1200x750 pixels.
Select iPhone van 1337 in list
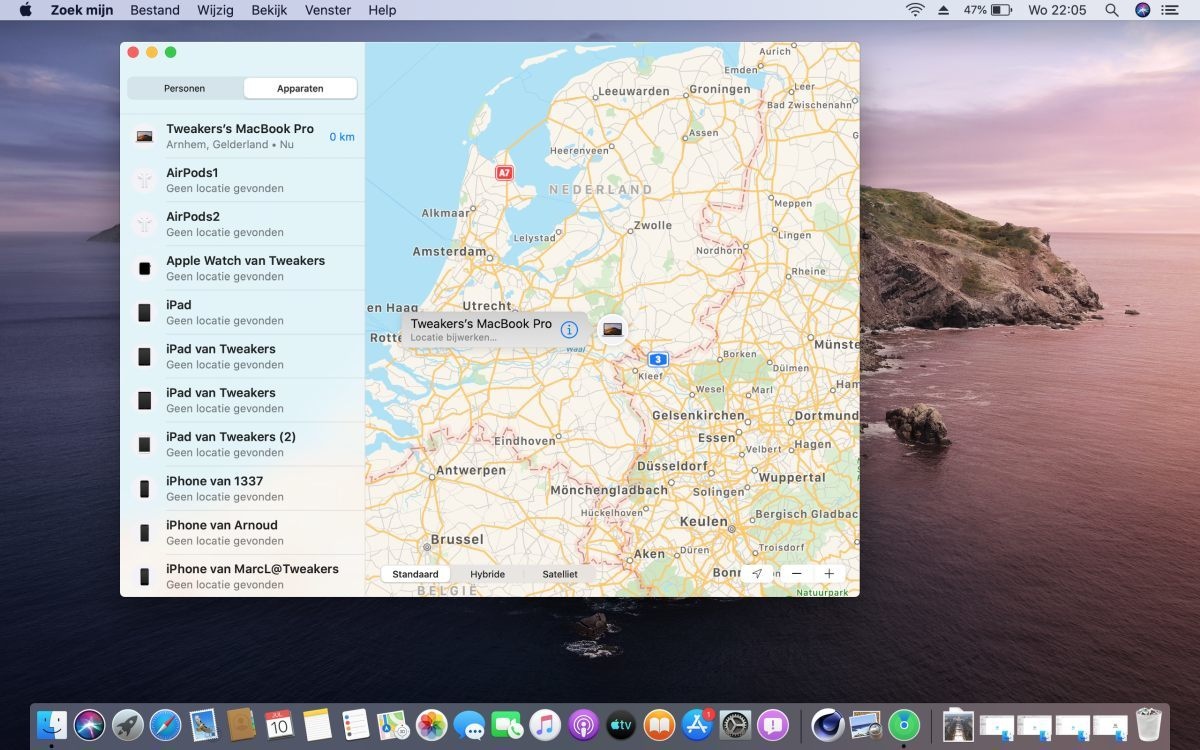(243, 488)
